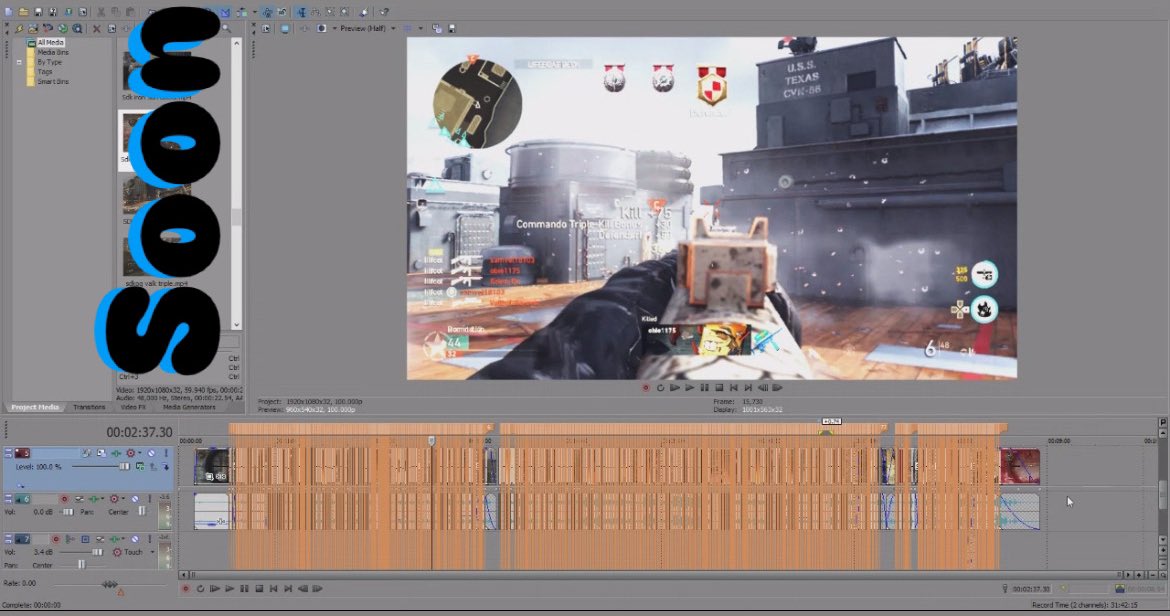This screenshot has width=1170, height=616.
Task: Cut the selection with the scissors icon
Action: (x=101, y=12)
